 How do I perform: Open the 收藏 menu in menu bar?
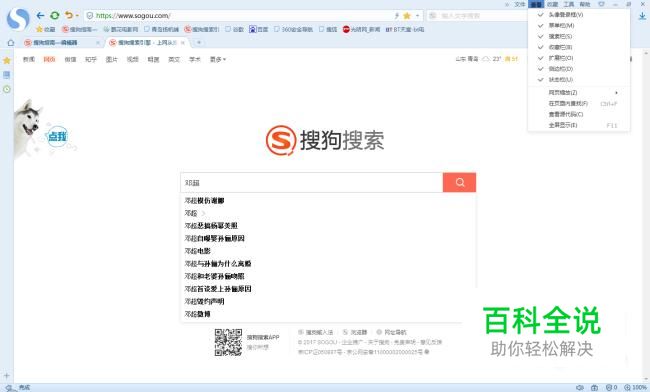553,4
